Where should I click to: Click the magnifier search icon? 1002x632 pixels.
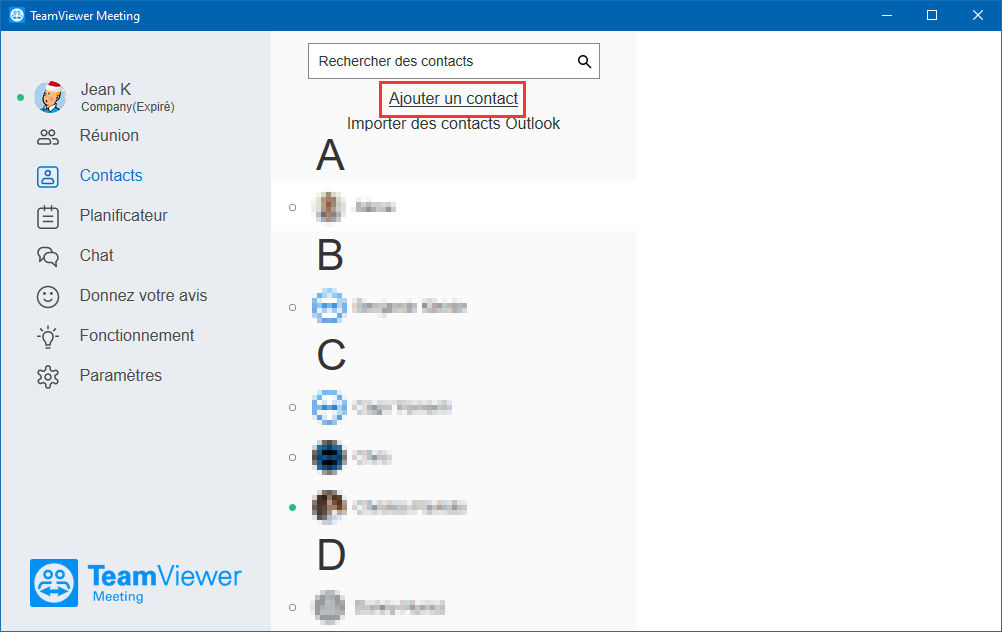tap(584, 61)
